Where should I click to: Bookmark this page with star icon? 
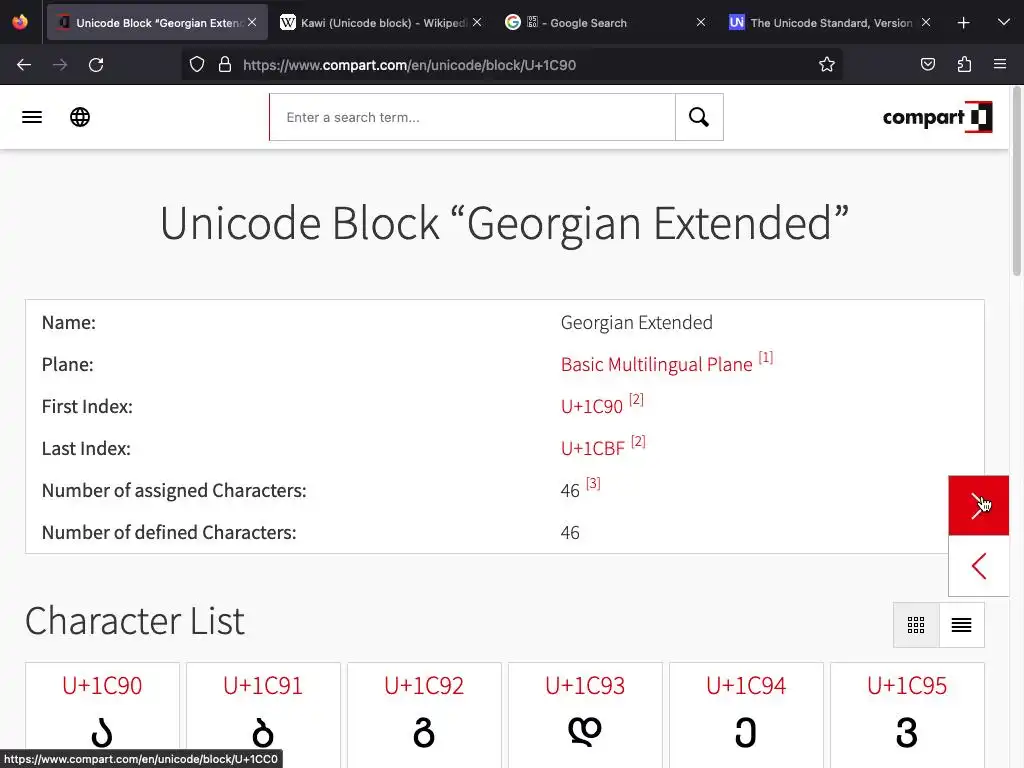[x=827, y=65]
